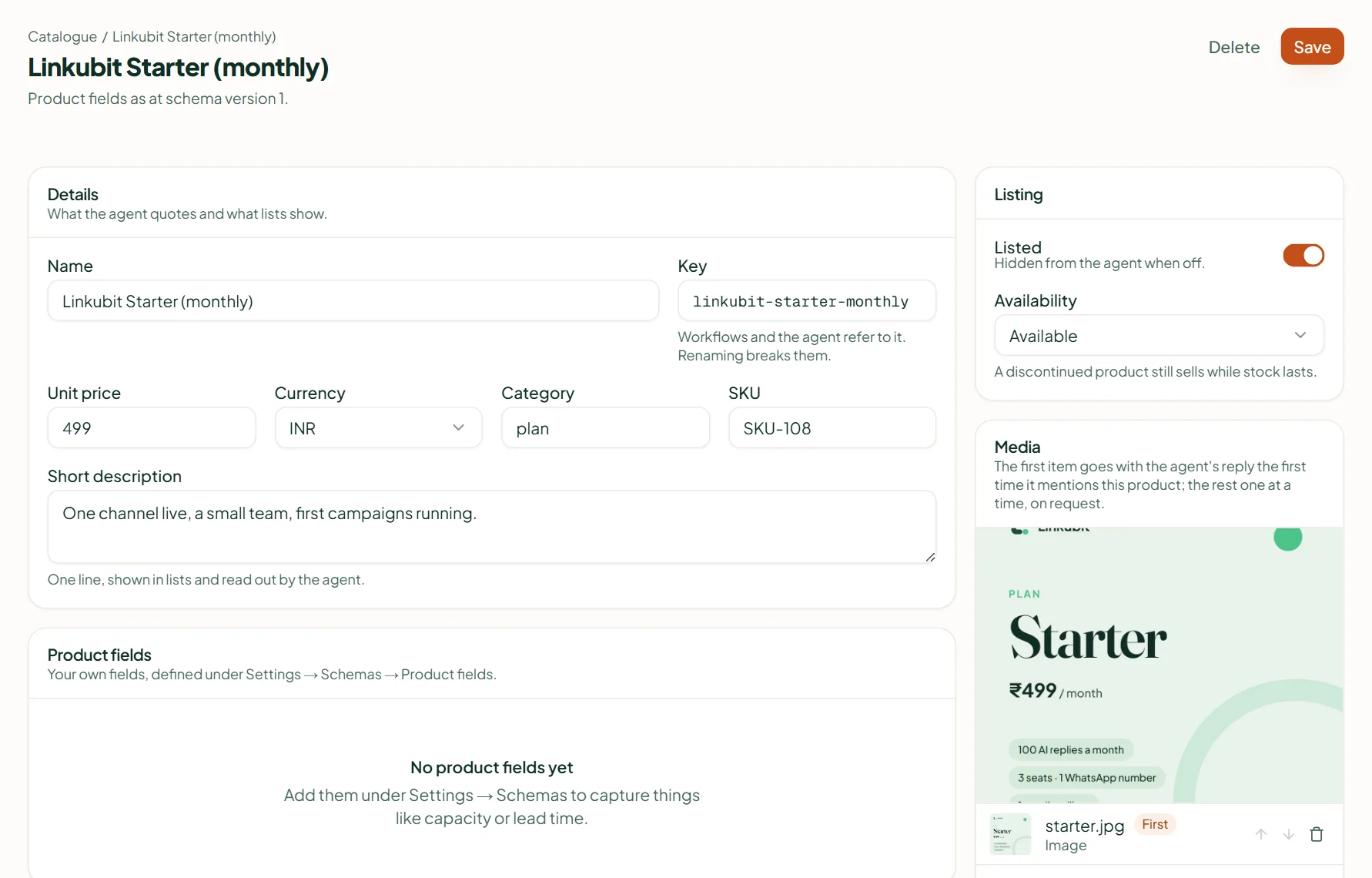Click the 'Media' section heading
The image size is (1372, 878).
1017,447
